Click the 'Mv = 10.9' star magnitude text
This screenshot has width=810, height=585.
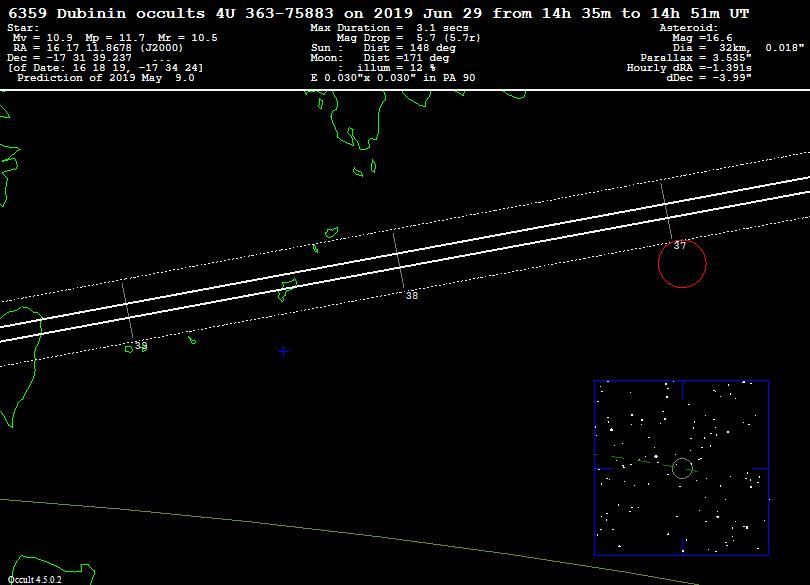click(43, 38)
